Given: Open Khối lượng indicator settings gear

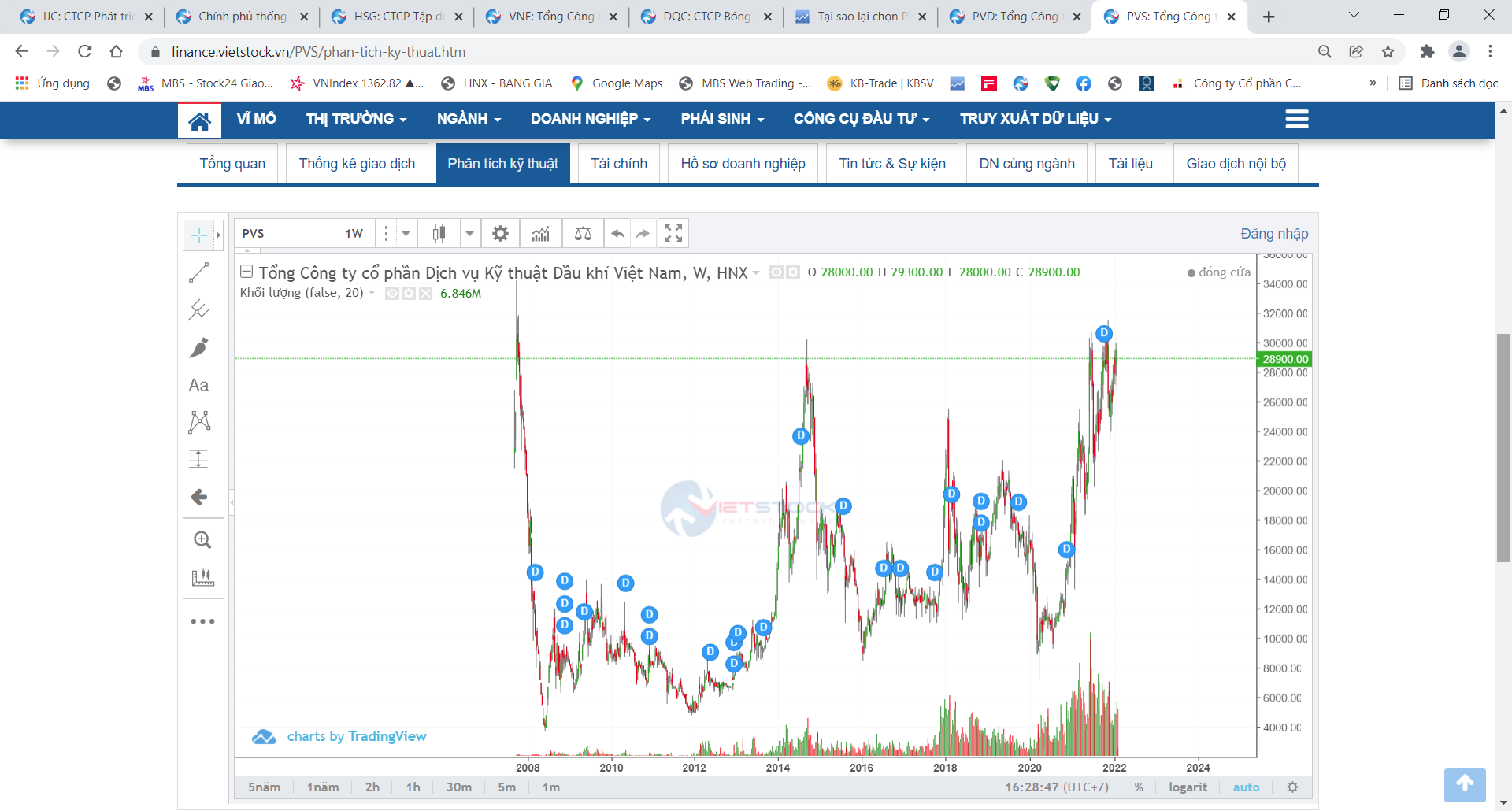Looking at the screenshot, I should point(409,294).
